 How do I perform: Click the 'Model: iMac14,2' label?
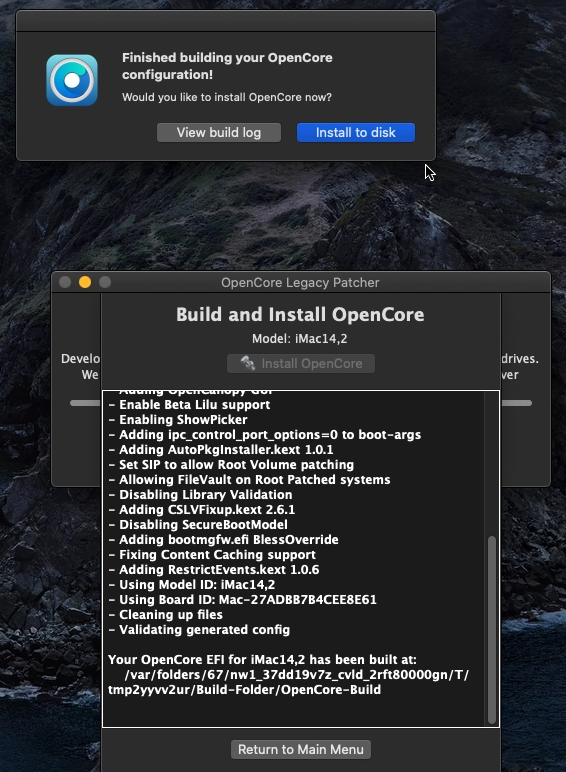300,339
